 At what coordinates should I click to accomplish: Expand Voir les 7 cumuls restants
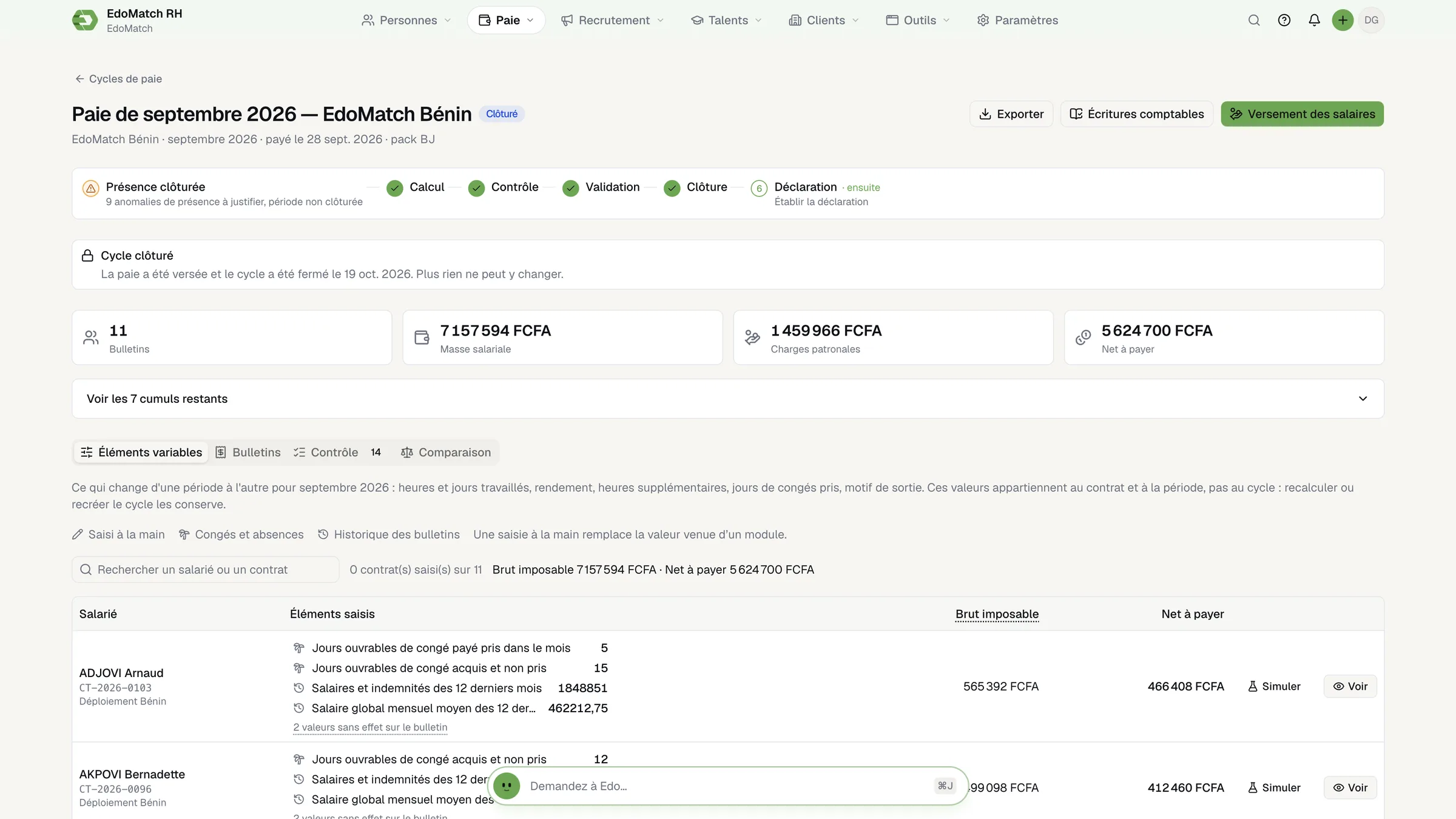click(x=728, y=399)
